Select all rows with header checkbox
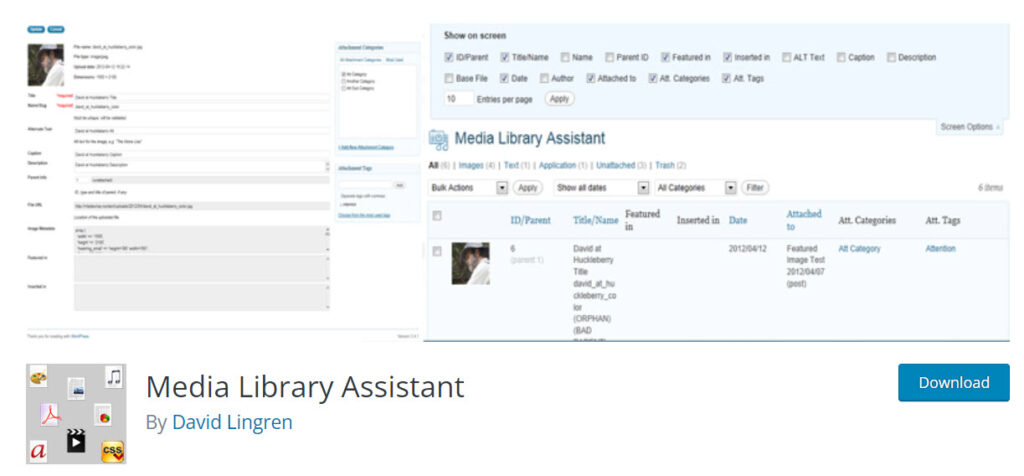The width and height of the screenshot is (1024, 476). [x=438, y=215]
